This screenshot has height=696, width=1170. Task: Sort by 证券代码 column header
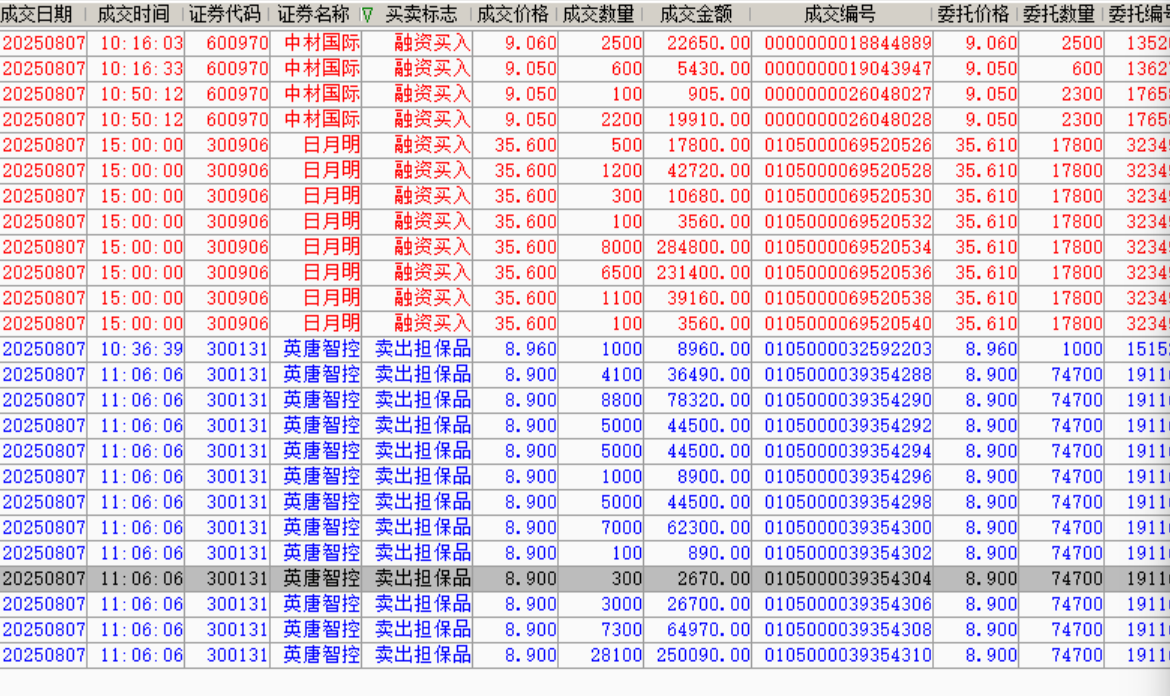click(225, 14)
